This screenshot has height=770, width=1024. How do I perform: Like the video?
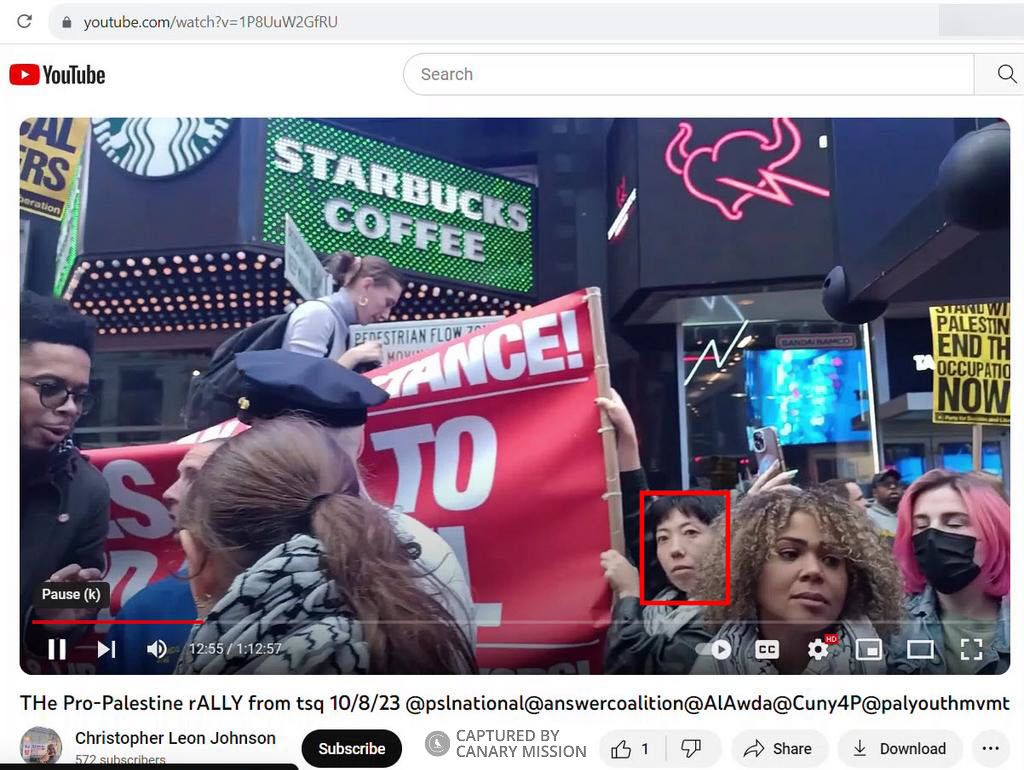click(x=625, y=748)
